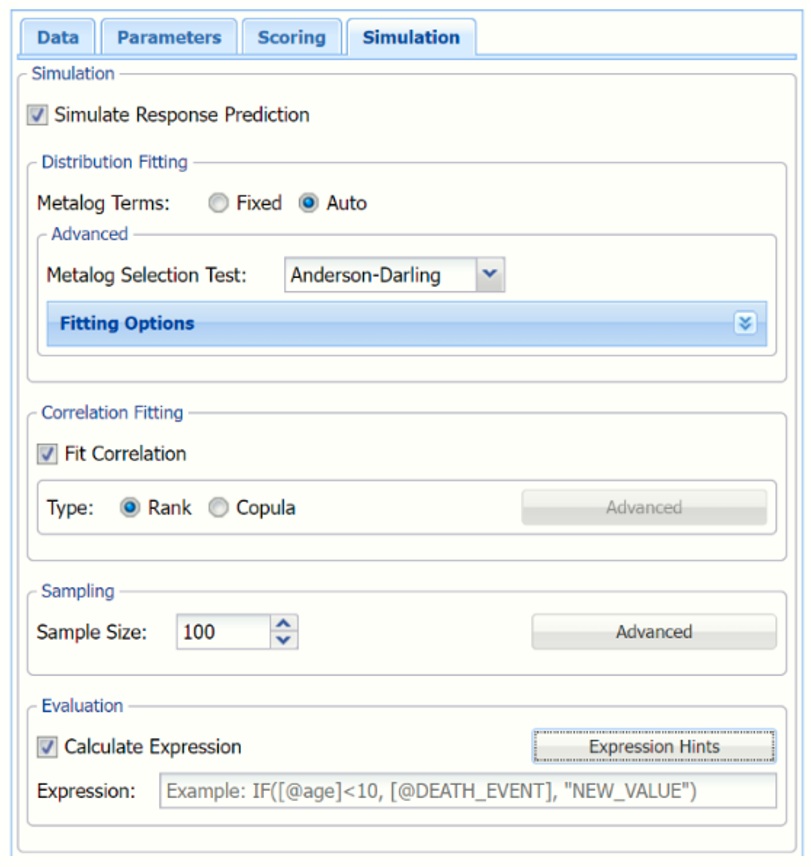Decrease Sample Size with down arrow

point(285,640)
